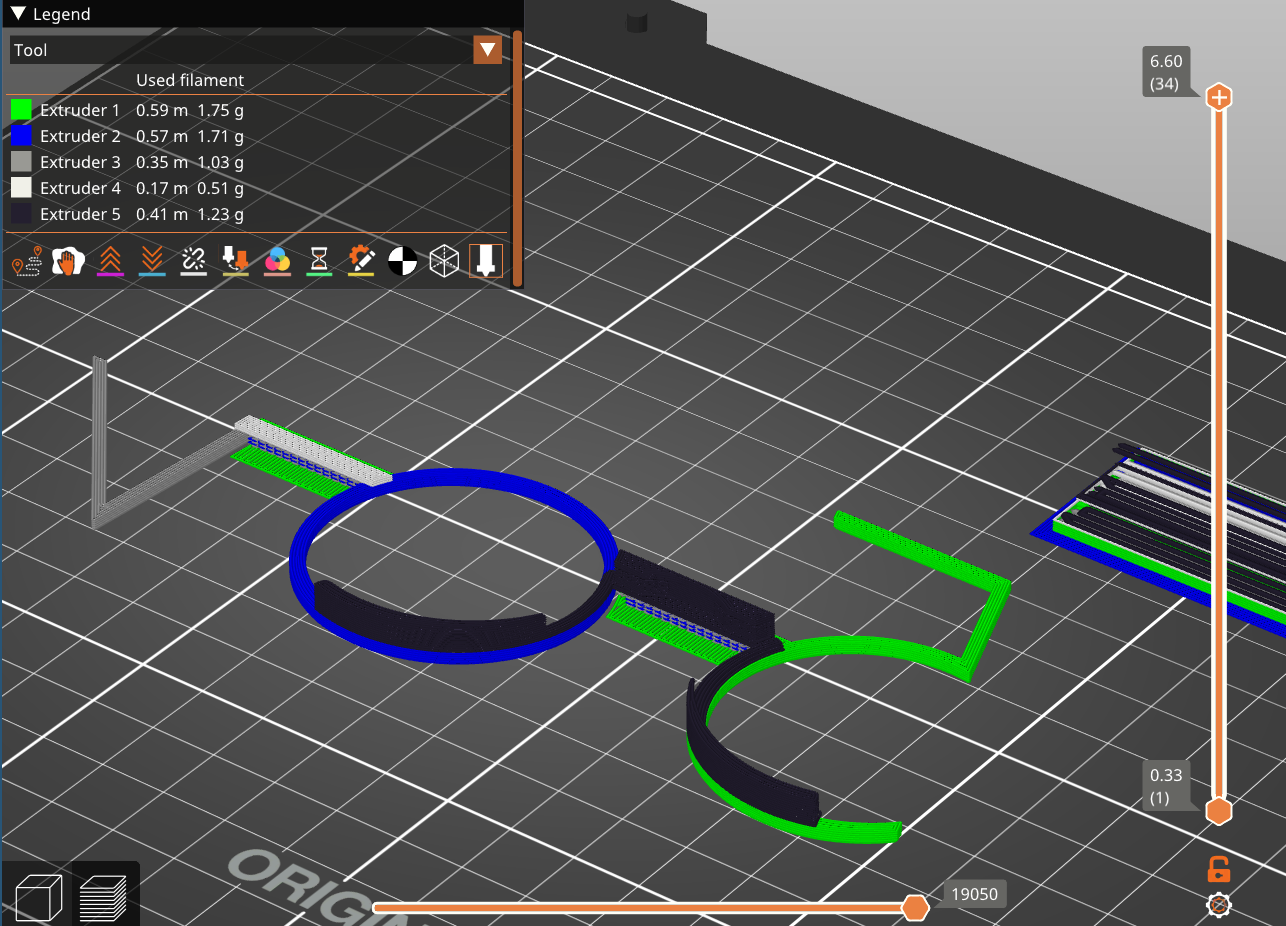The height and width of the screenshot is (926, 1286).
Task: Click horizontal moves slider thumb
Action: click(915, 908)
